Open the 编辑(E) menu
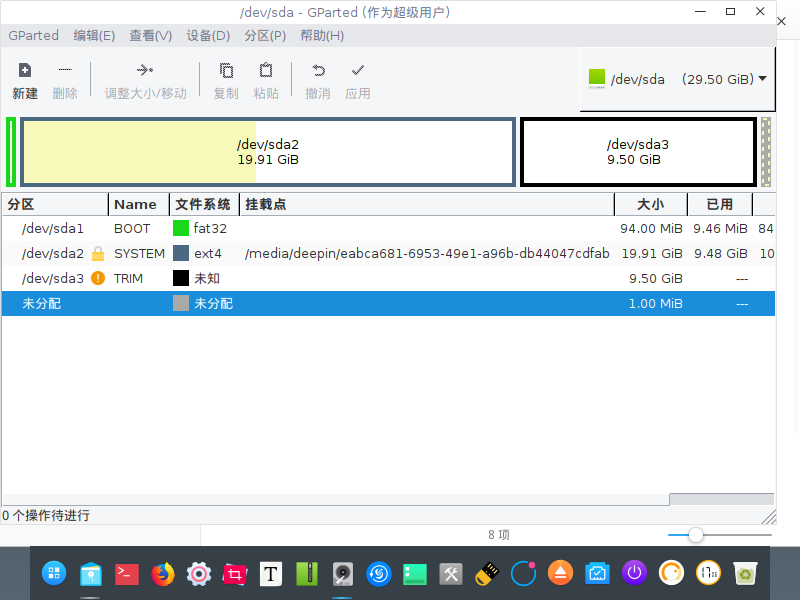 point(94,36)
